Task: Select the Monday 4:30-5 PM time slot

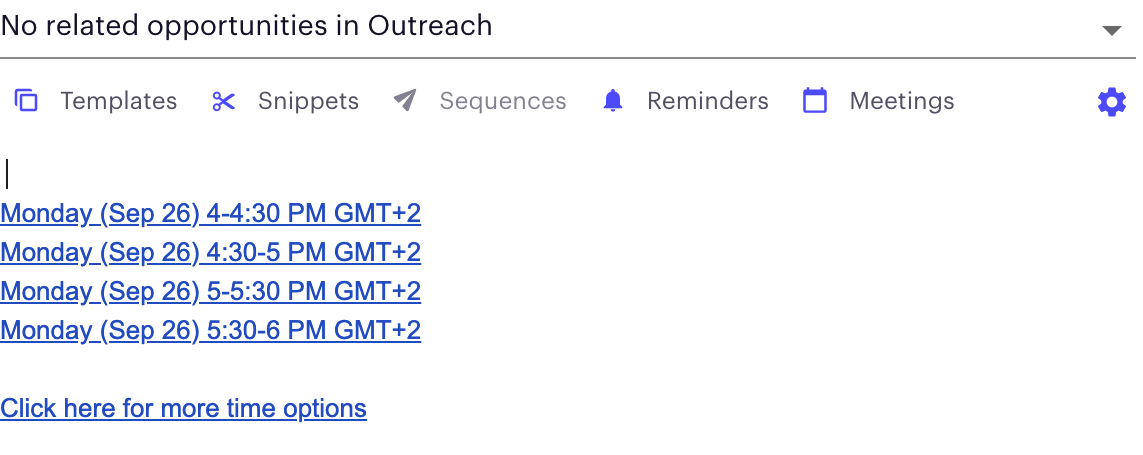Action: click(x=211, y=252)
